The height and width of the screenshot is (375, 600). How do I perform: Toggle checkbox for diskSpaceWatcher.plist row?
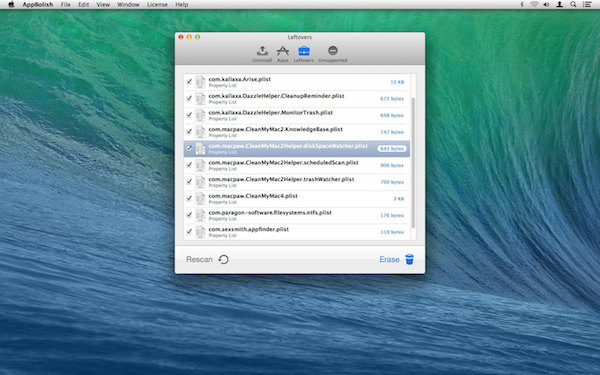(189, 148)
